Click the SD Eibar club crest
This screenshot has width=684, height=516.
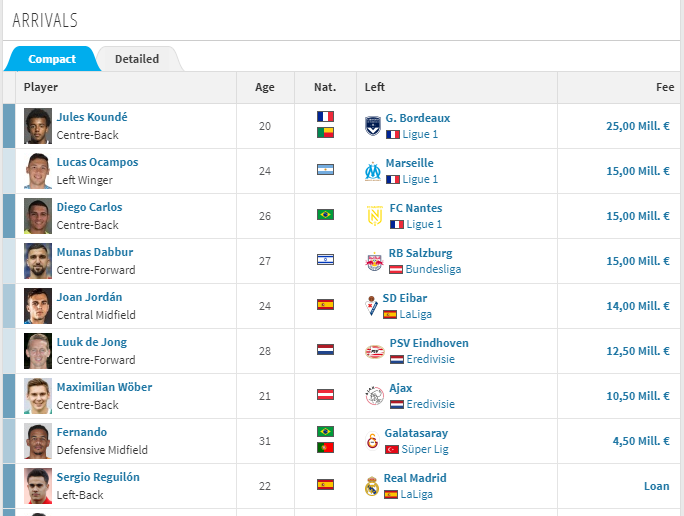[371, 306]
